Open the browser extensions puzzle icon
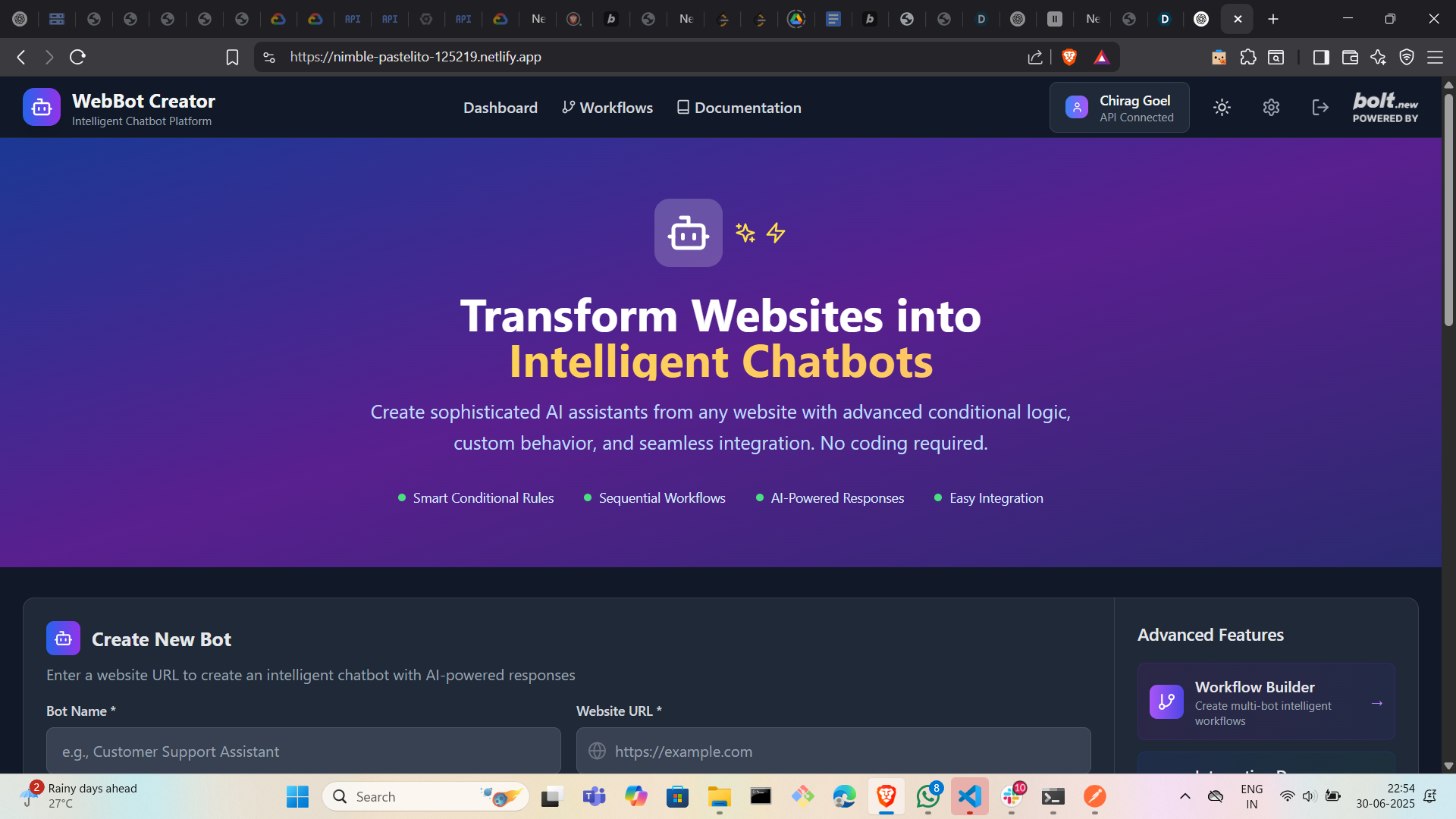The height and width of the screenshot is (819, 1456). tap(1247, 57)
